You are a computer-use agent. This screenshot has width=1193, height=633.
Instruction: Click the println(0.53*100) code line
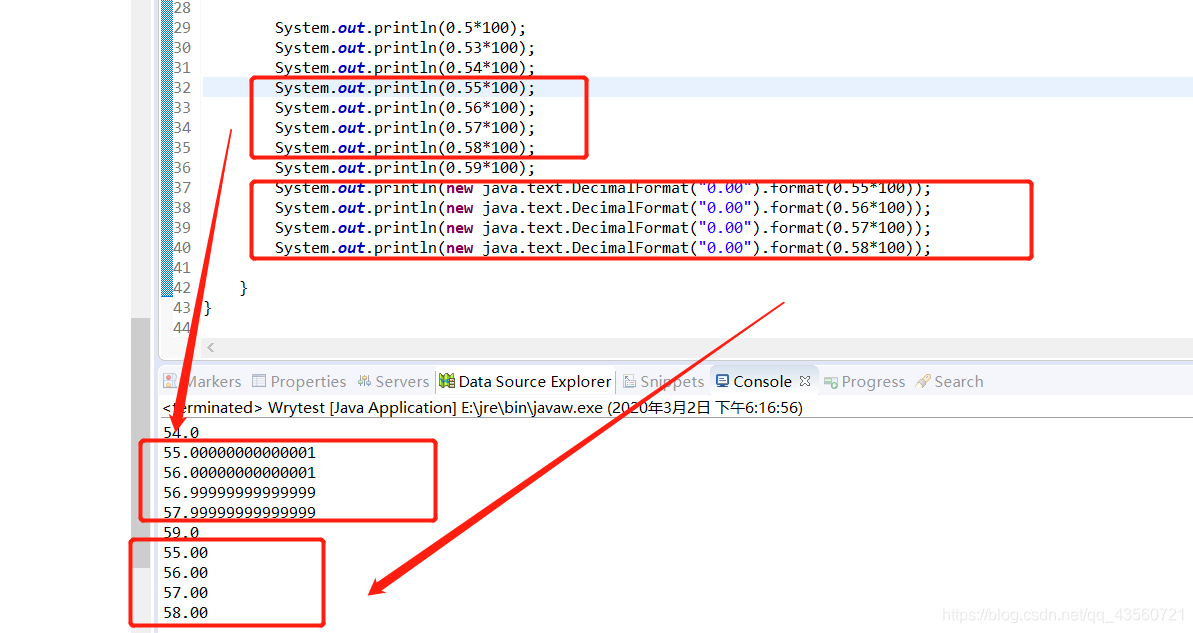(x=405, y=48)
